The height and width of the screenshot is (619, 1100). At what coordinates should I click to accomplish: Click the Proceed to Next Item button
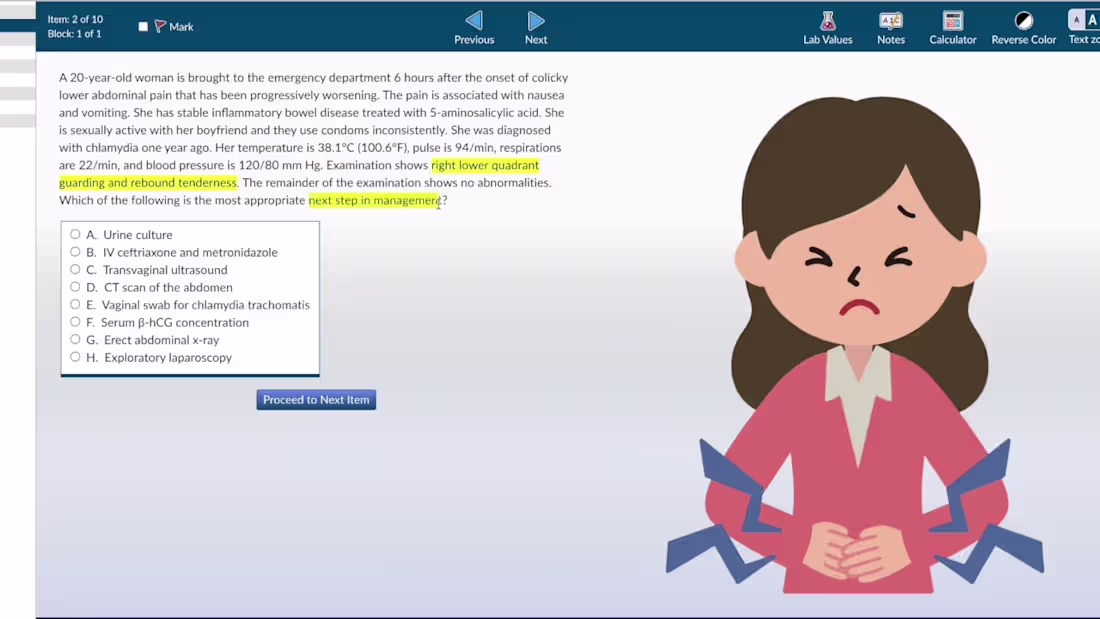coord(316,399)
